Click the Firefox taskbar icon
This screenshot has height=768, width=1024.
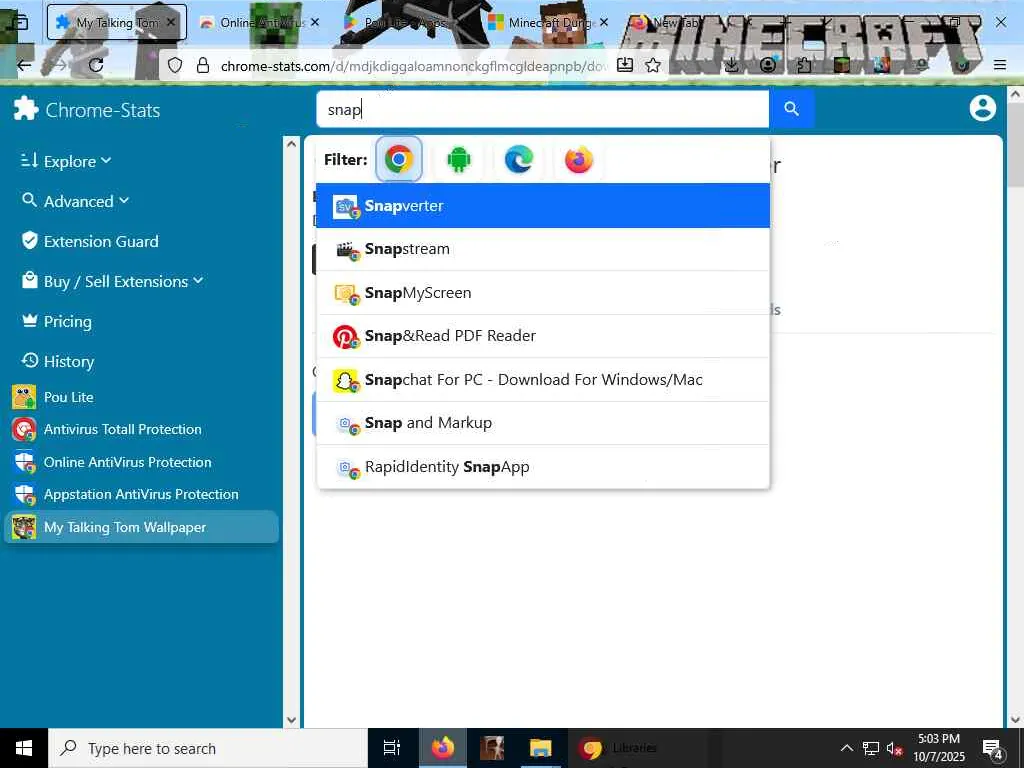443,748
